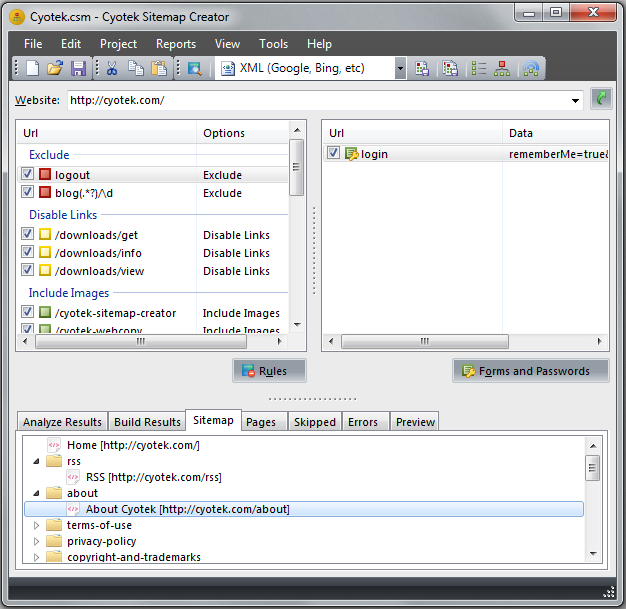Click the Forms and Passwords button
The width and height of the screenshot is (626, 609).
pyautogui.click(x=531, y=371)
